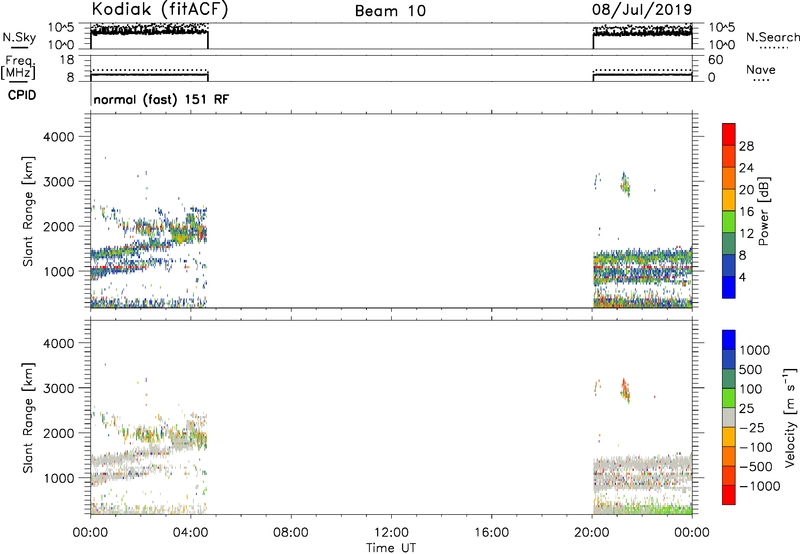Click the "3000" tick on the velocity panel

(58, 388)
